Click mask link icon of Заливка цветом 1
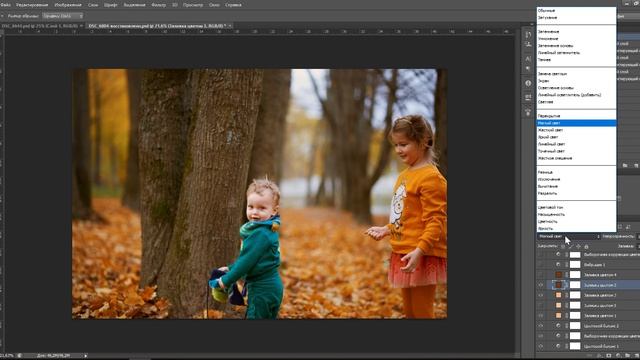The height and width of the screenshot is (360, 640). tap(567, 316)
